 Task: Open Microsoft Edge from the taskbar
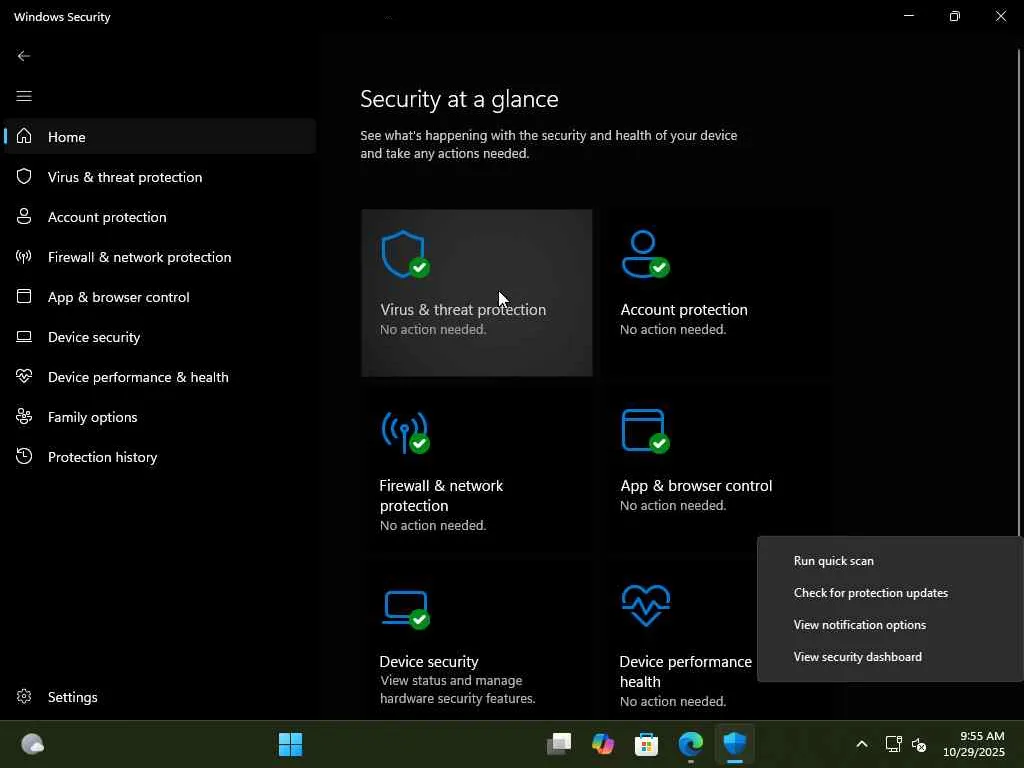pyautogui.click(x=691, y=744)
